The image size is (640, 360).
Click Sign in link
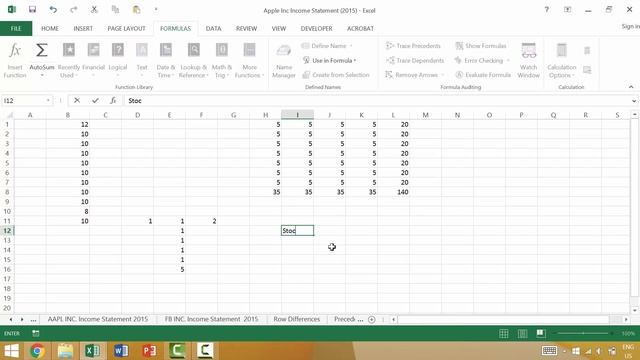[630, 27]
